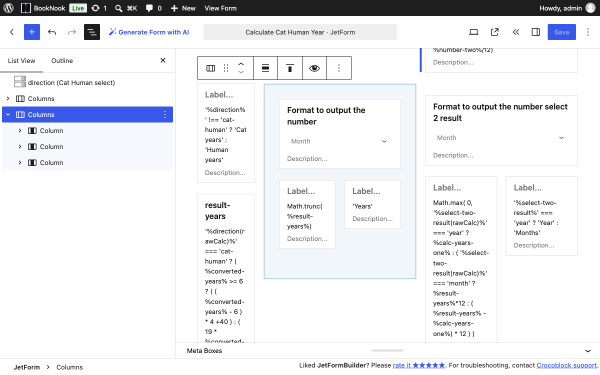Open the number select 2 result dropdown
This screenshot has height=375, width=600.
point(501,138)
